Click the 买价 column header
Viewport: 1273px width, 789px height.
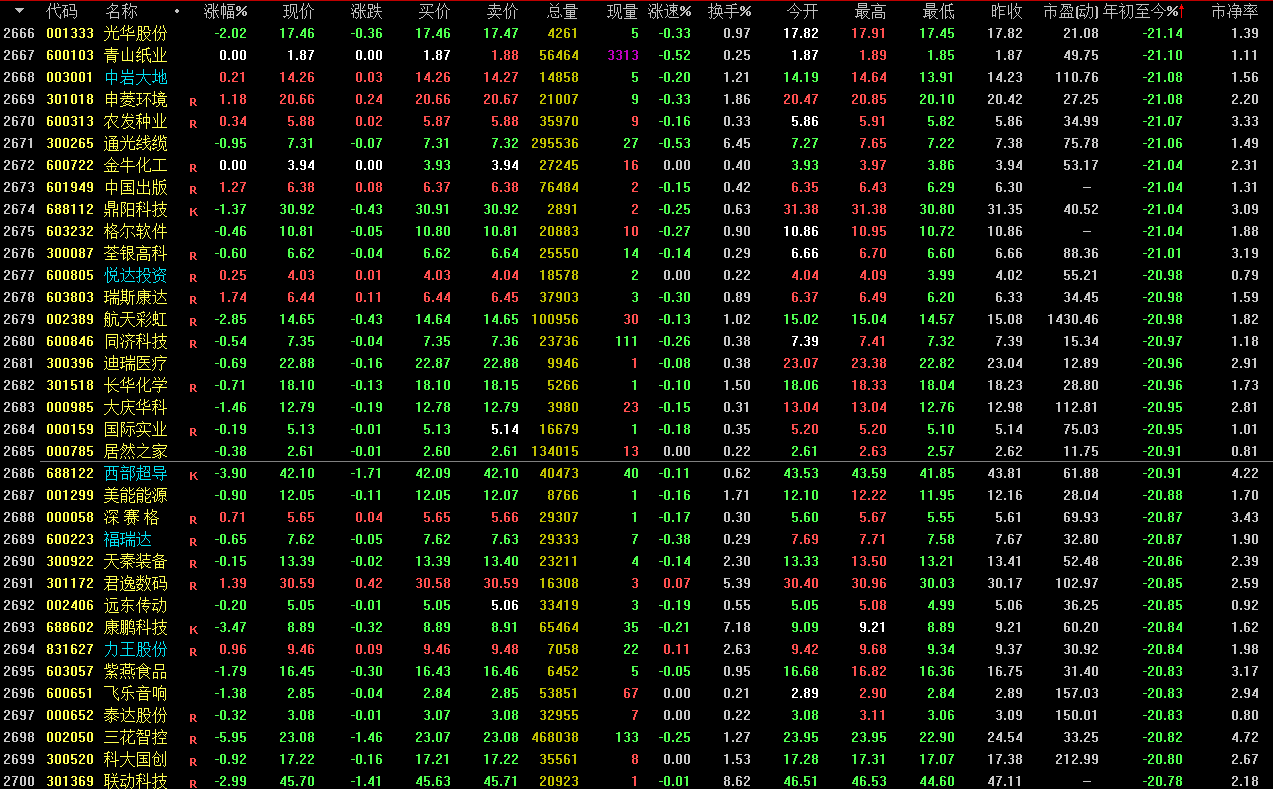[x=434, y=12]
